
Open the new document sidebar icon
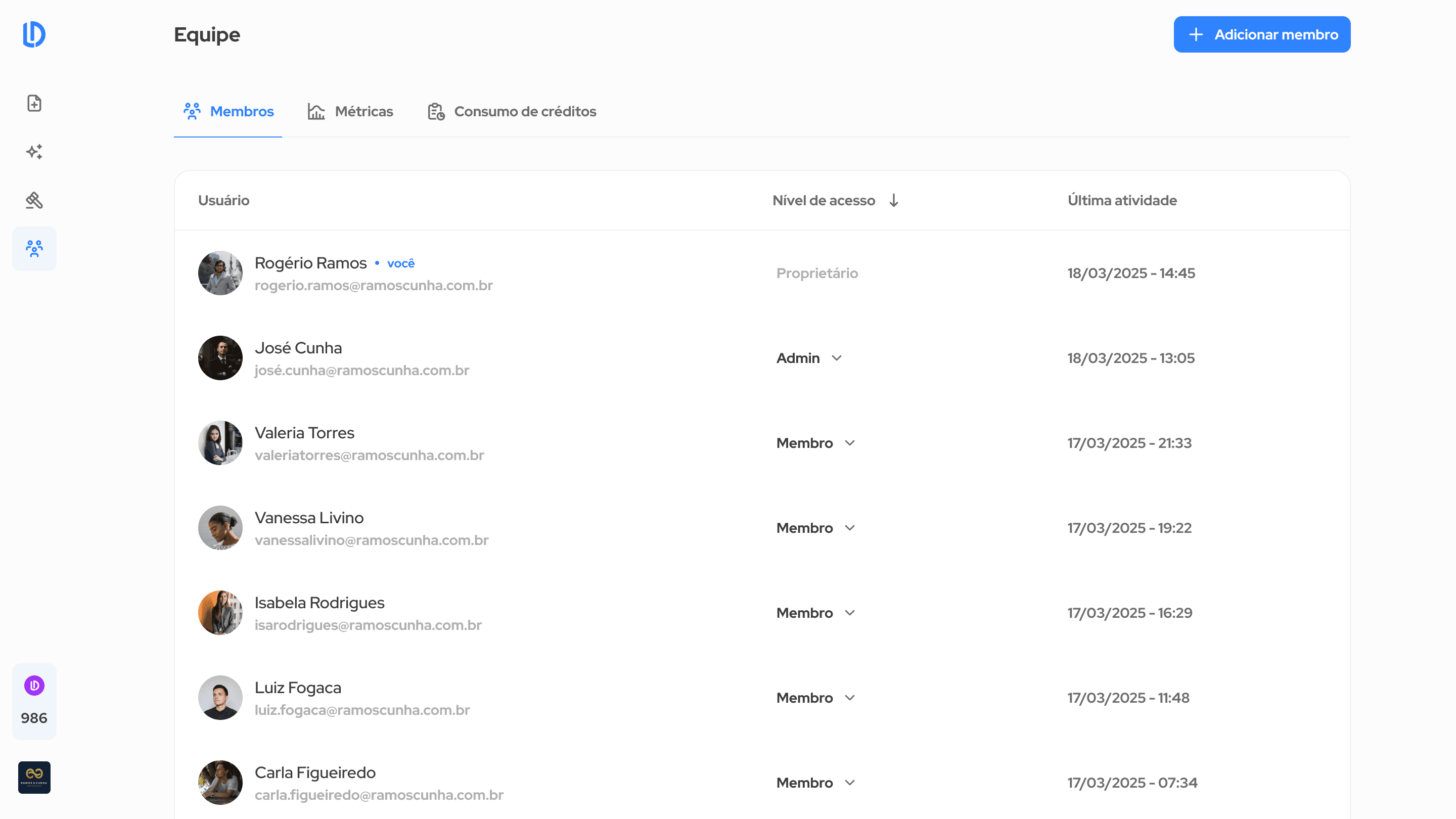pos(34,104)
